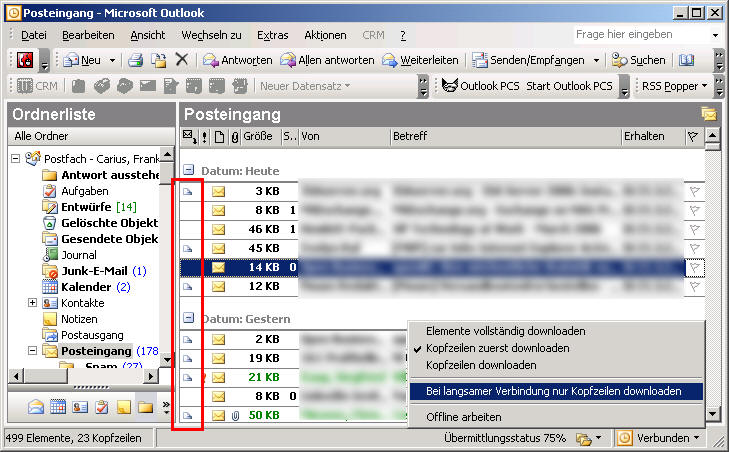Image resolution: width=729 pixels, height=452 pixels.
Task: Collapse the Datum: Heute group
Action: [188, 170]
